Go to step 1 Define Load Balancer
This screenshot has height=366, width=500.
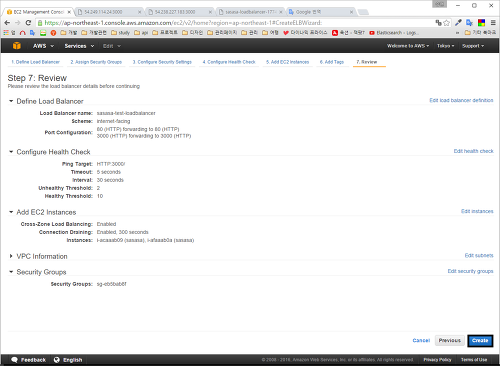click(35, 62)
